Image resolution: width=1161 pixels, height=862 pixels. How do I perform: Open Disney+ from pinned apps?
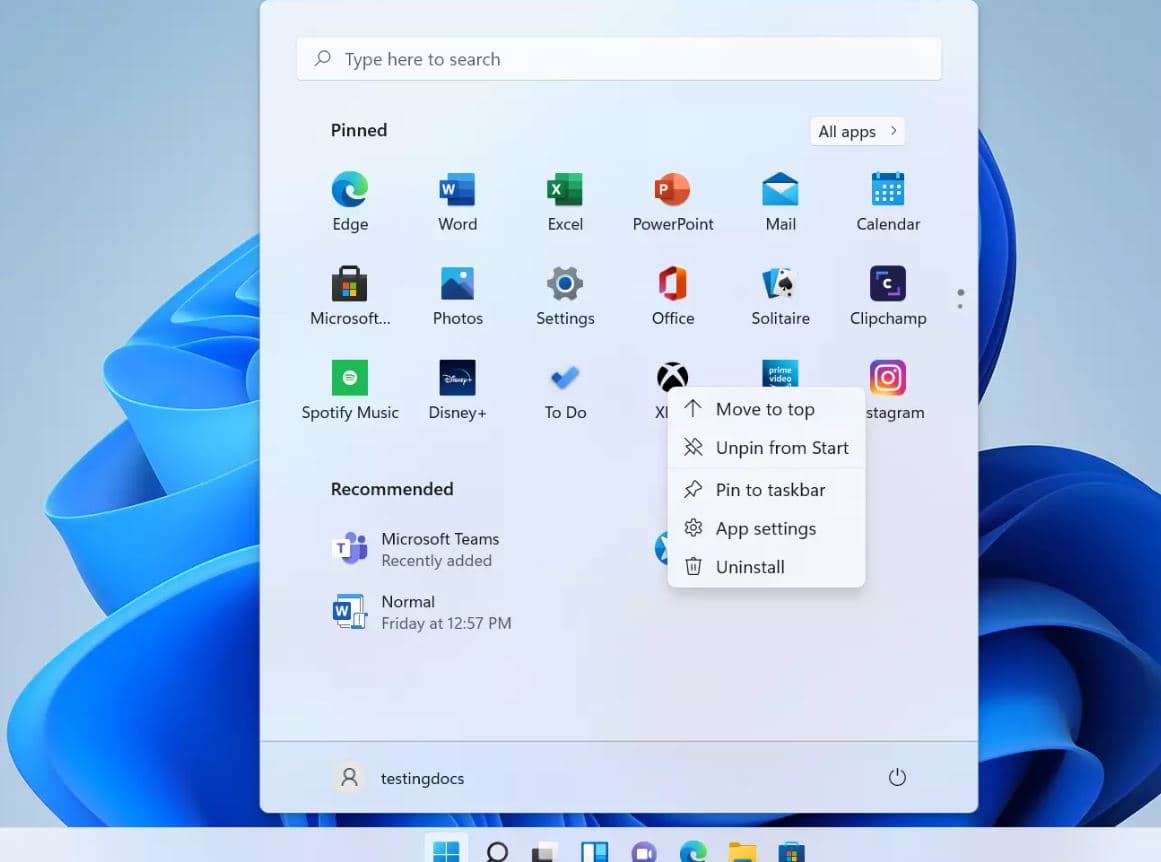click(457, 385)
